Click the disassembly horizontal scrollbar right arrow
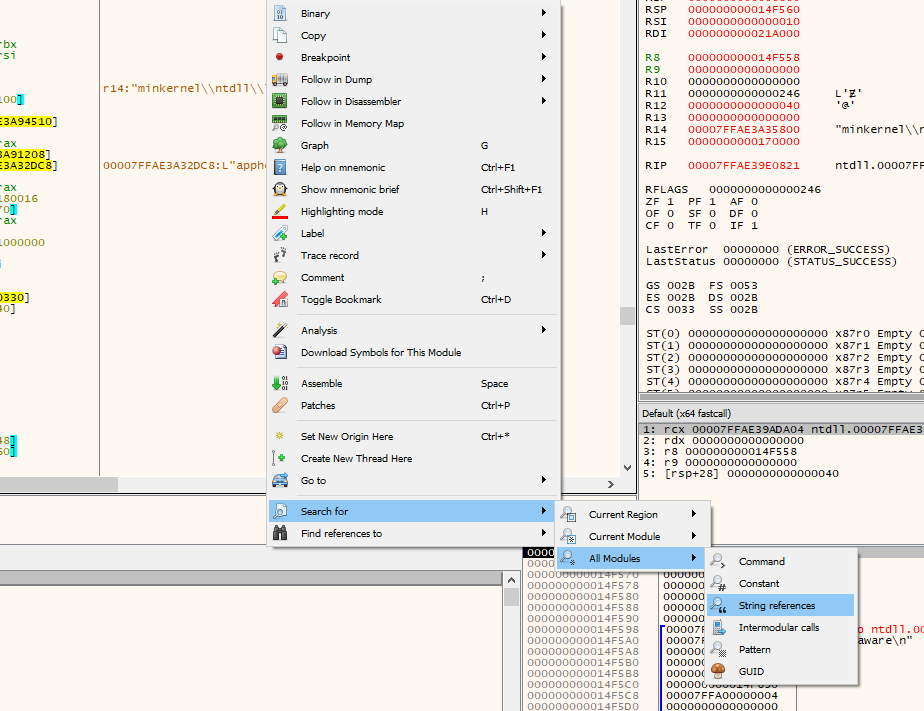This screenshot has width=924, height=711. coord(611,484)
